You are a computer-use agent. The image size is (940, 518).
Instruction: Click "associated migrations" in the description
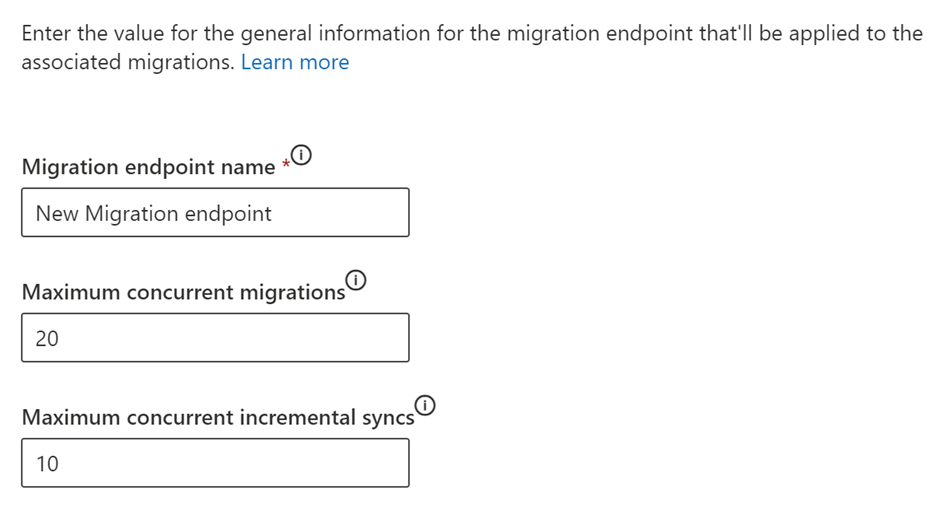pos(128,62)
